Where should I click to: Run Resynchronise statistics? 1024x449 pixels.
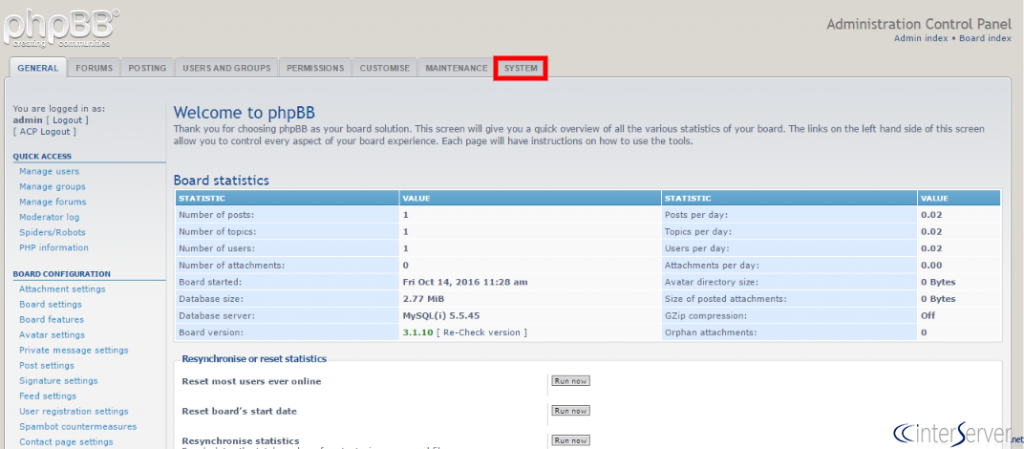[571, 440]
